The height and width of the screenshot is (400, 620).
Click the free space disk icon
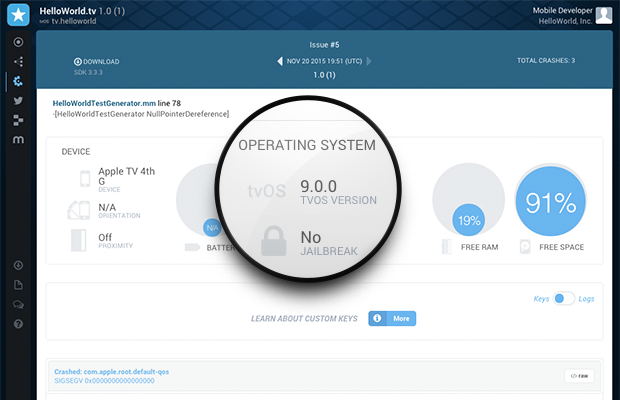[525, 247]
